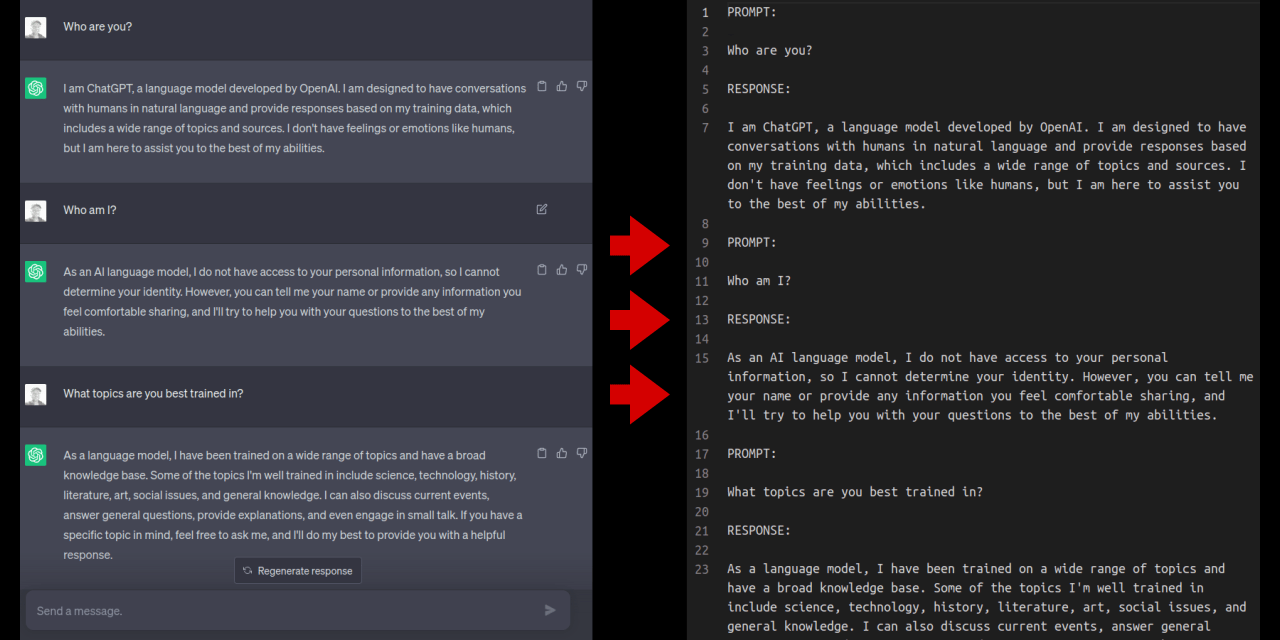Click the user avatar next to 'Who are you?'
This screenshot has height=640, width=1280.
tap(36, 27)
